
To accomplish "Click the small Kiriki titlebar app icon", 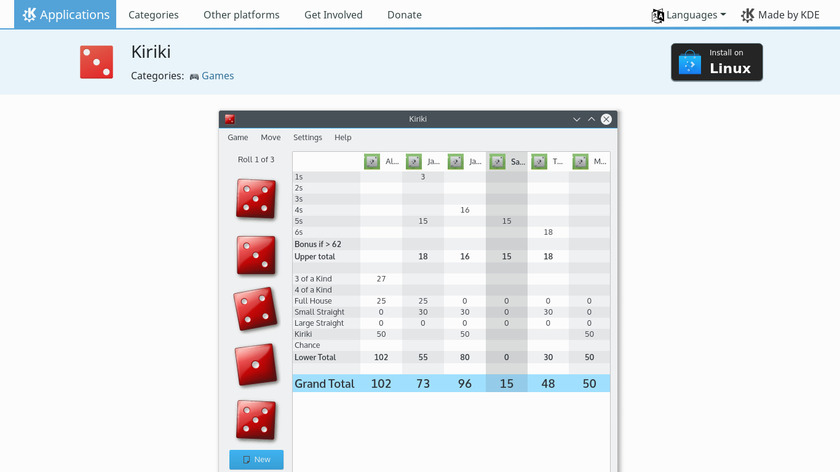I will 230,119.
